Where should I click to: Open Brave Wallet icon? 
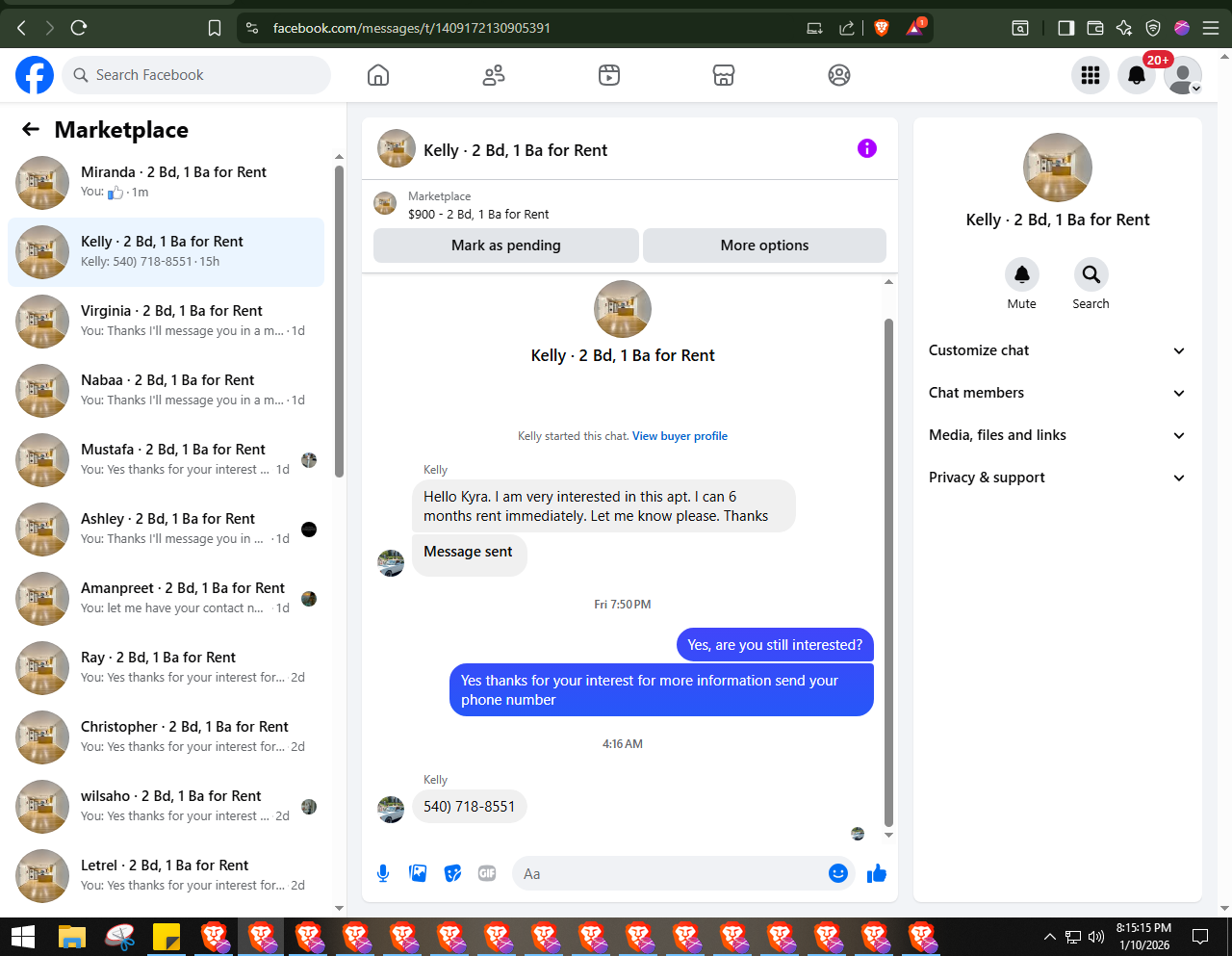coord(1094,28)
